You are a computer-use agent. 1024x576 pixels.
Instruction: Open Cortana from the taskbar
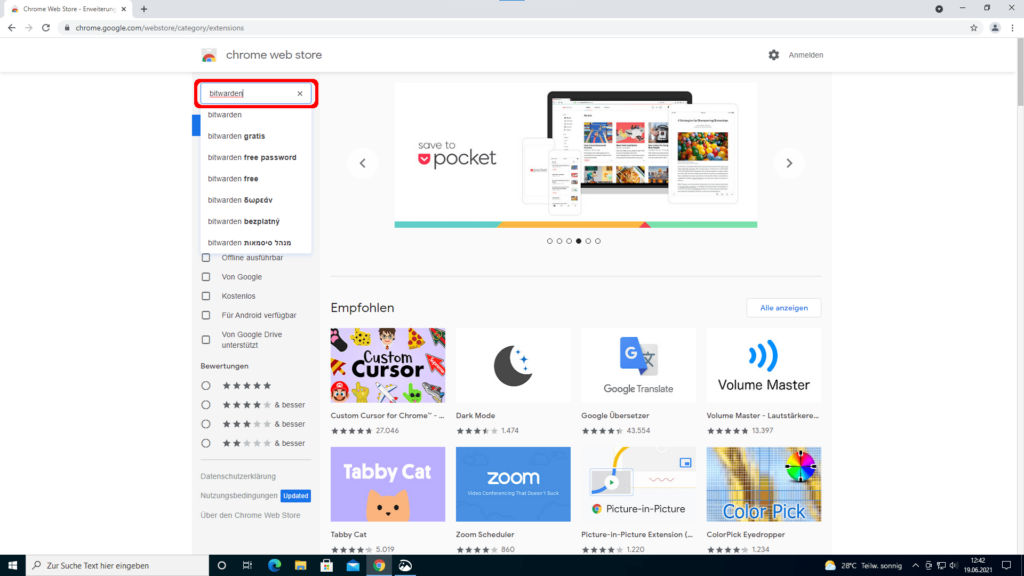[221, 566]
